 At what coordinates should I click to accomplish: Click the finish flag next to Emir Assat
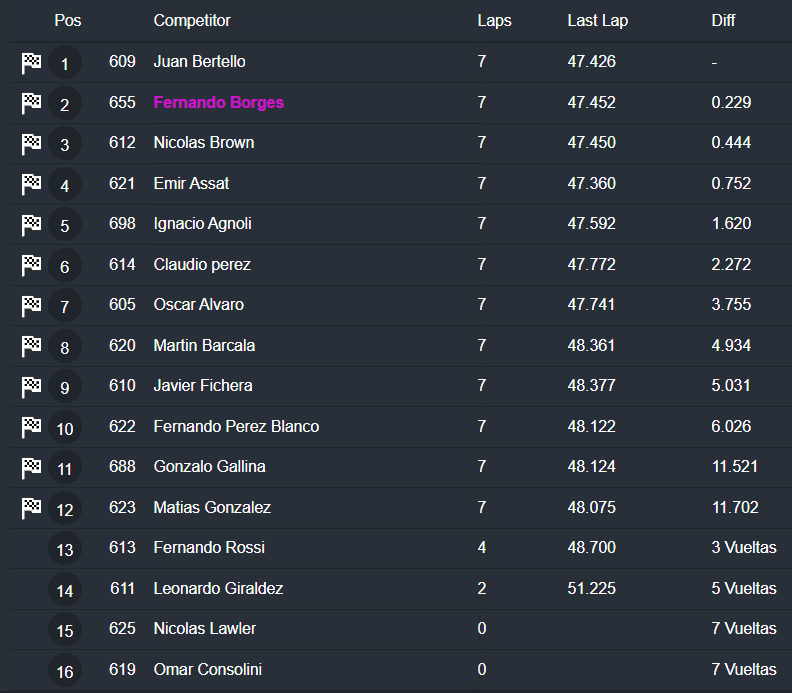pos(31,184)
